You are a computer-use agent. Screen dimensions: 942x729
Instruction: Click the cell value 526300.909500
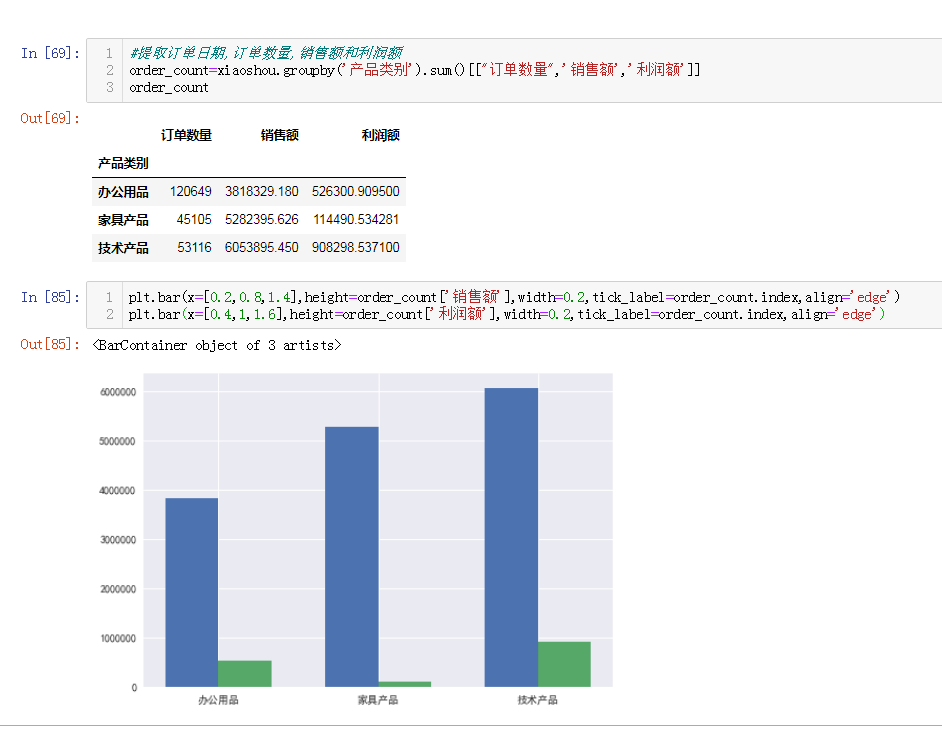[x=356, y=192]
